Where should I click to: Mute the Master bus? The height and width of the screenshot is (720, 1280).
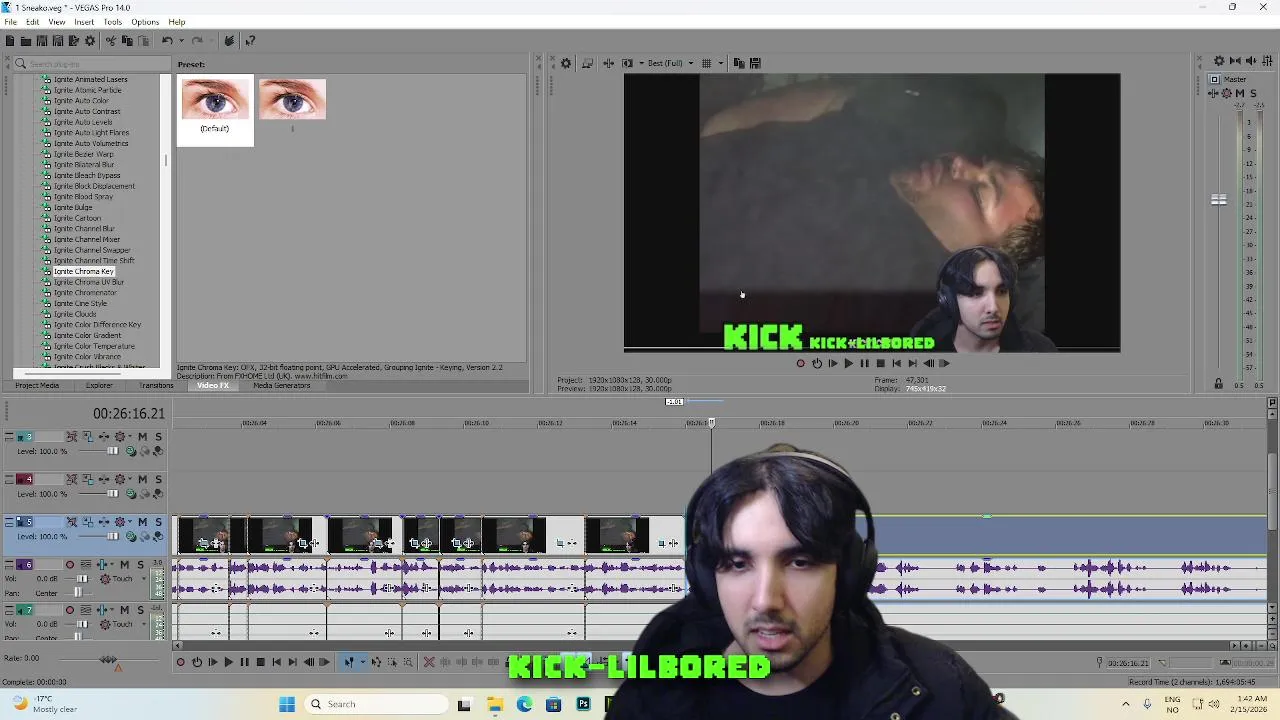coord(1240,93)
